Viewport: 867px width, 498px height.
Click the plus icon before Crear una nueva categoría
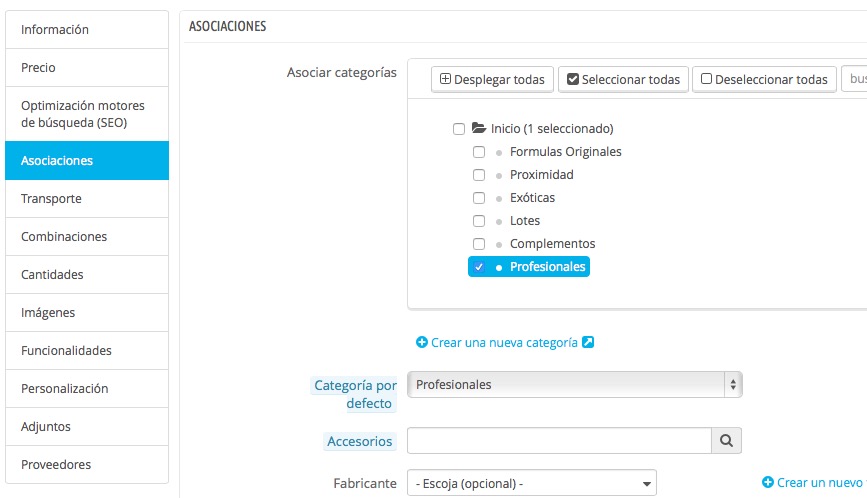pyautogui.click(x=422, y=342)
